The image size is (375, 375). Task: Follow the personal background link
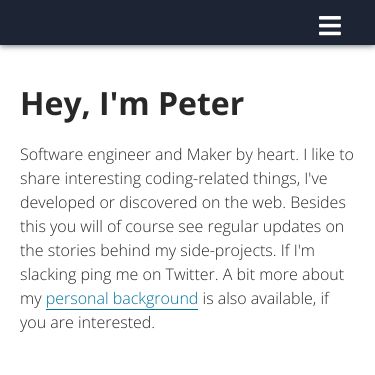[122, 299]
